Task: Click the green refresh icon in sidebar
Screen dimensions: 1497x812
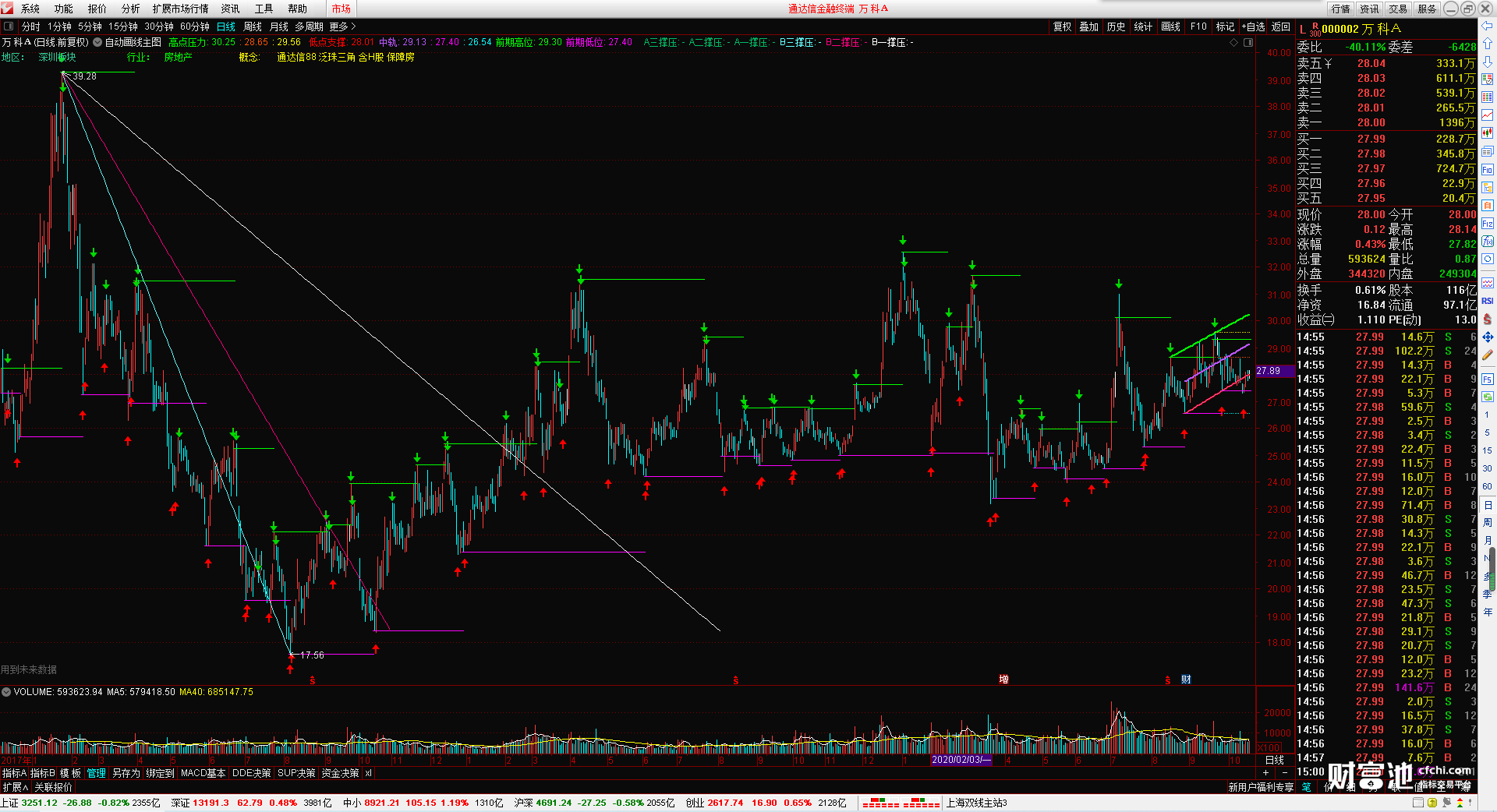Action: click(1488, 397)
